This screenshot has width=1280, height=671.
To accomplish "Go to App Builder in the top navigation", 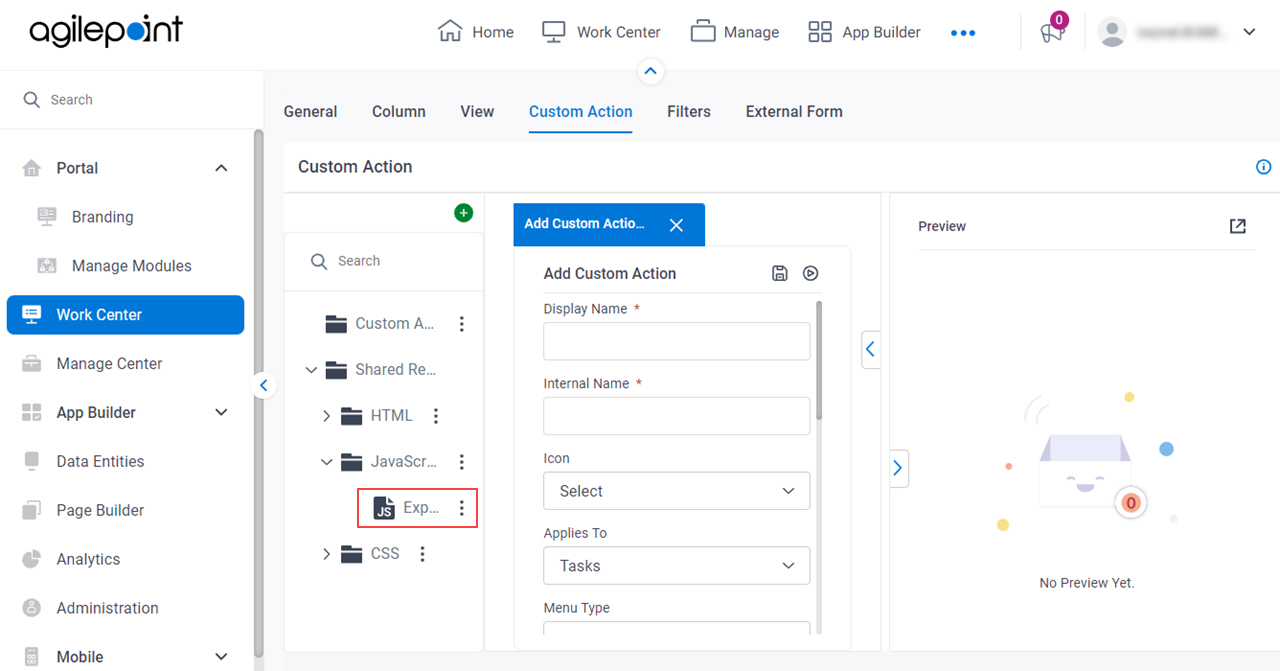I will (x=864, y=32).
